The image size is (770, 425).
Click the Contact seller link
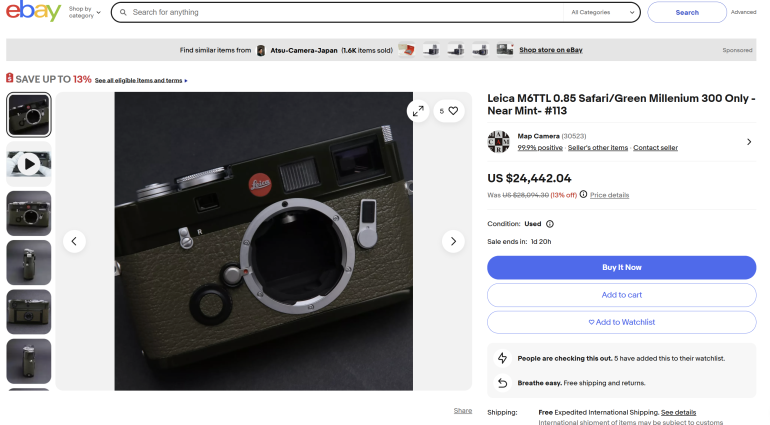[655, 147]
